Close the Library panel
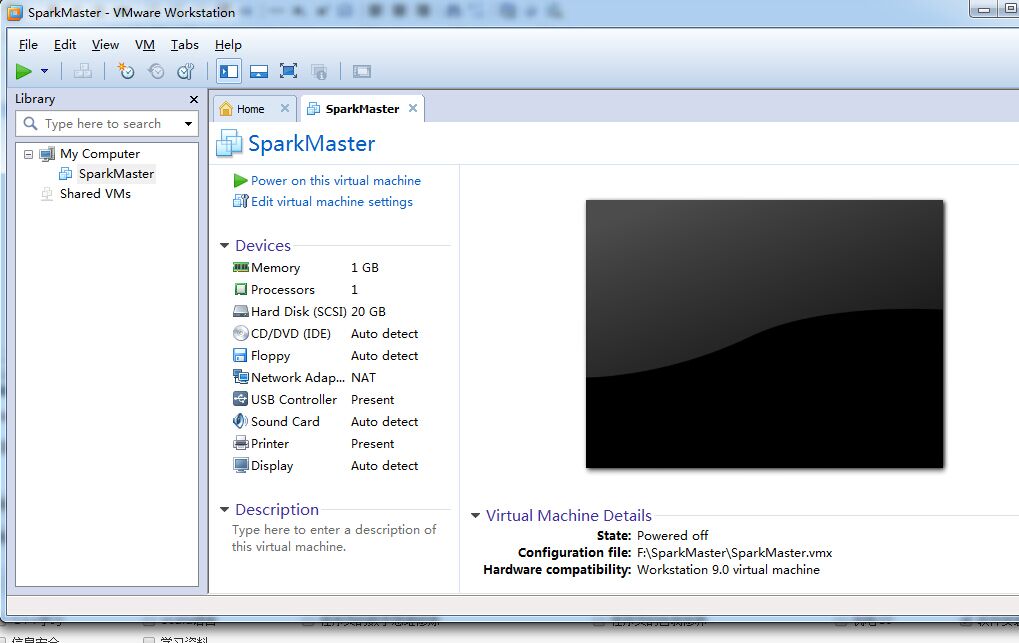Image resolution: width=1019 pixels, height=643 pixels. [194, 99]
